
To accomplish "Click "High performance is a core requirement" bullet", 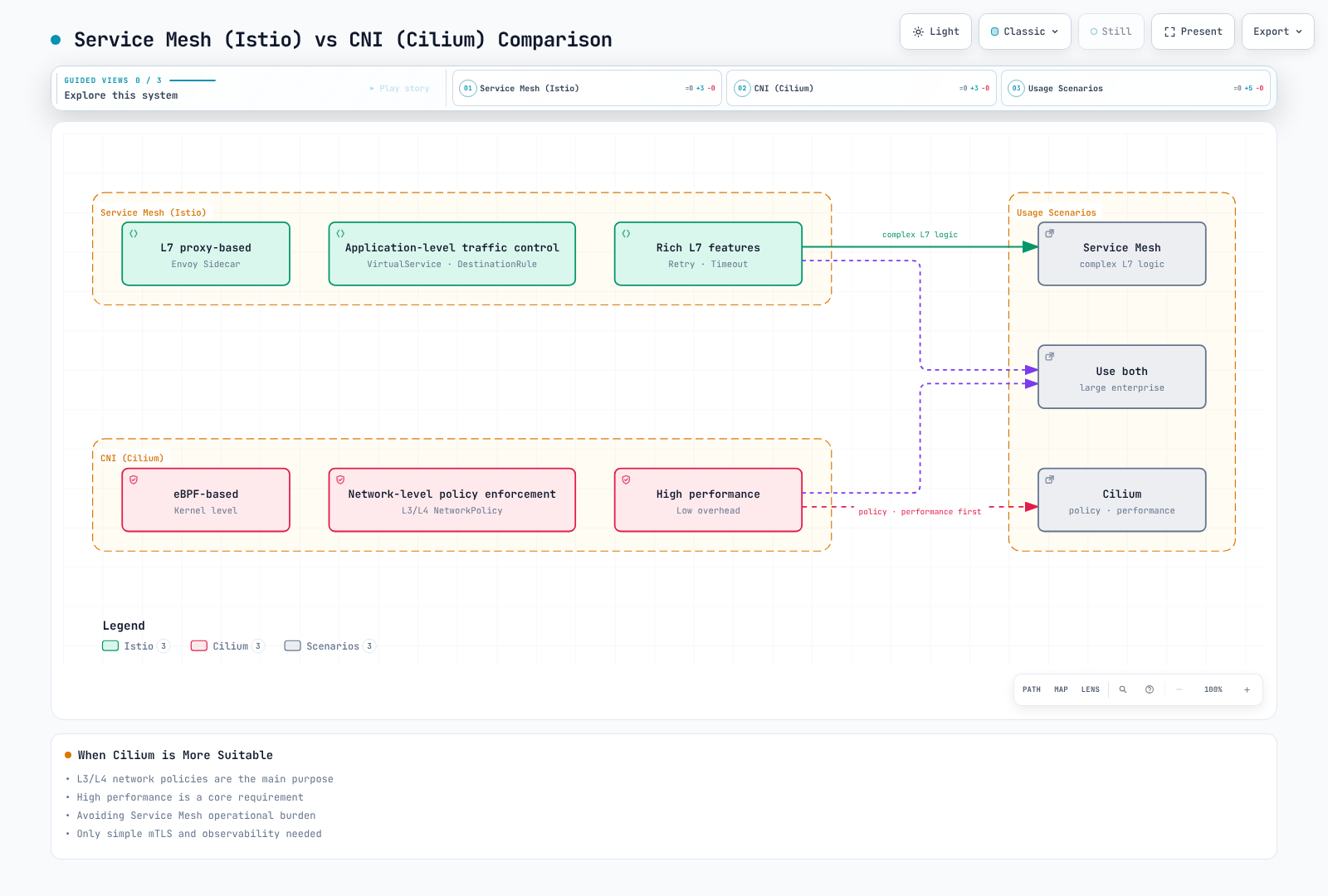I will [190, 797].
